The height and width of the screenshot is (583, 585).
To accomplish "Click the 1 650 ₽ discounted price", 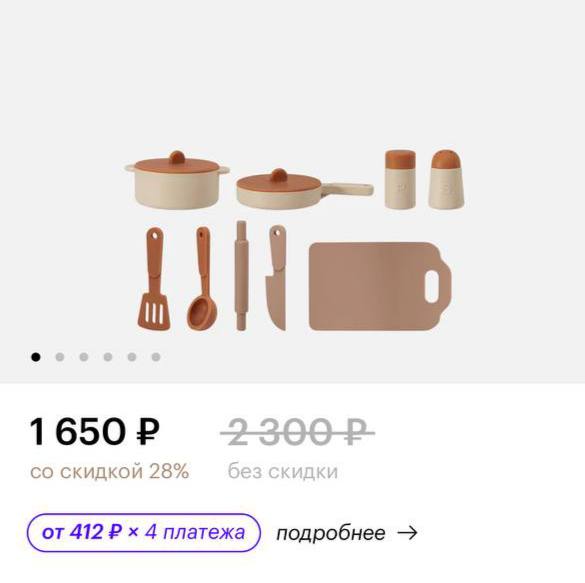I will 94,431.
